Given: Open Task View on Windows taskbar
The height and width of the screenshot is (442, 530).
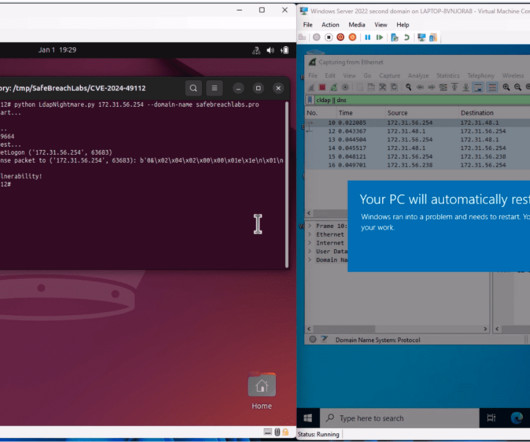Looking at the screenshot, I should coord(491,418).
